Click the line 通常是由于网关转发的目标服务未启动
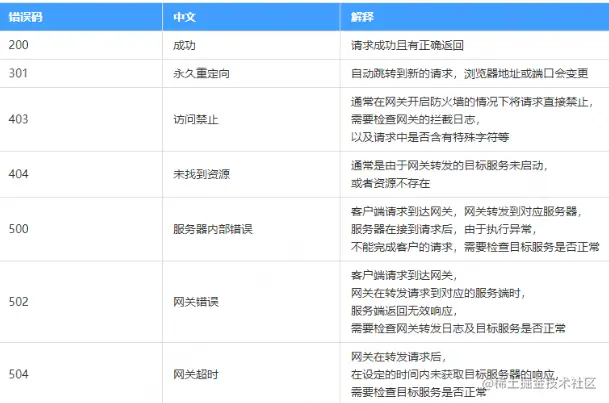 point(449,165)
